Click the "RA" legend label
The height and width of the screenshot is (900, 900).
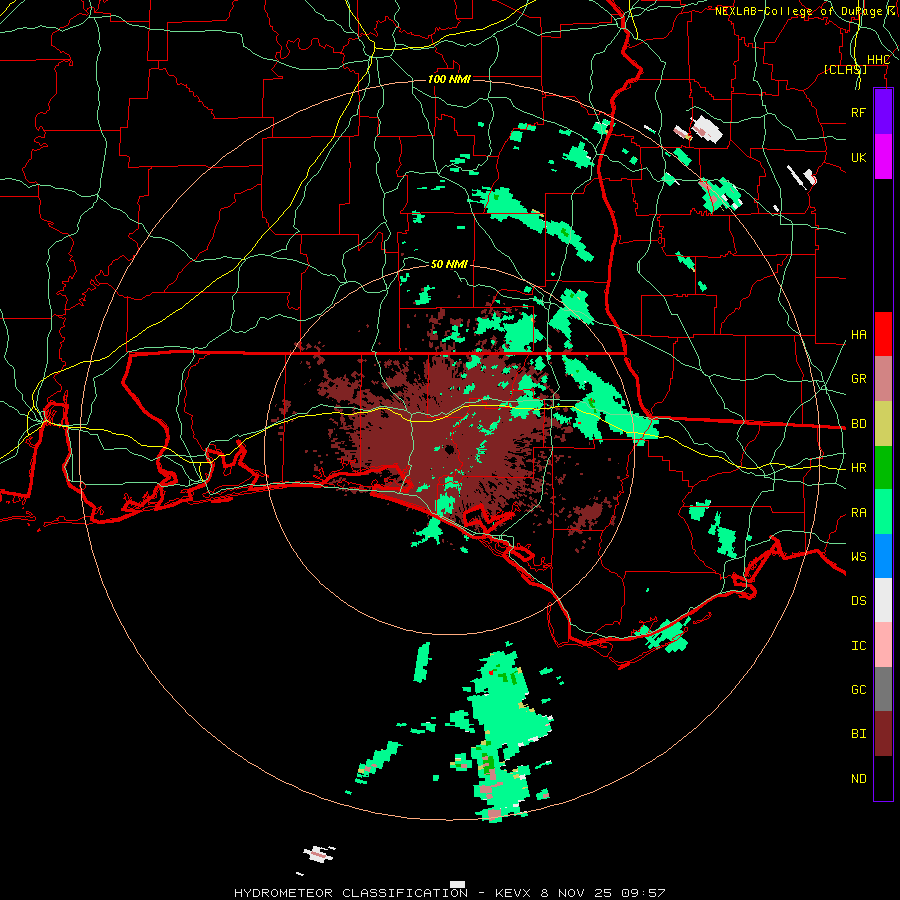[x=858, y=513]
